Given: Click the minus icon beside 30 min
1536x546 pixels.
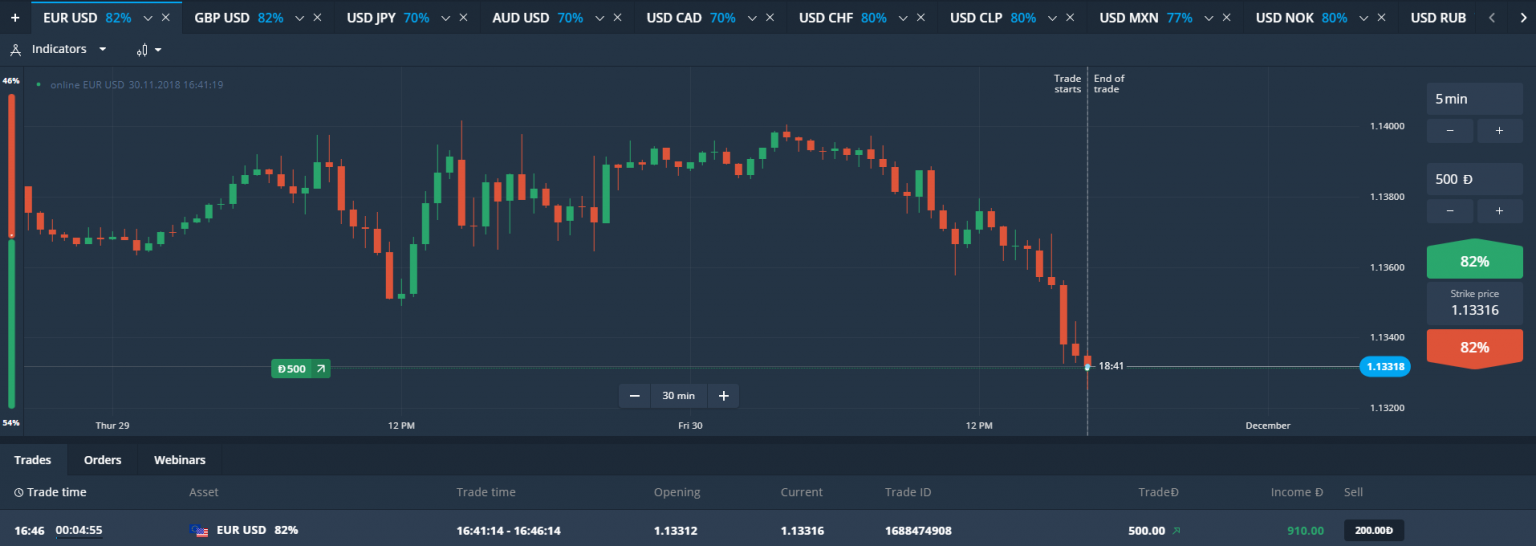Looking at the screenshot, I should coord(634,396).
